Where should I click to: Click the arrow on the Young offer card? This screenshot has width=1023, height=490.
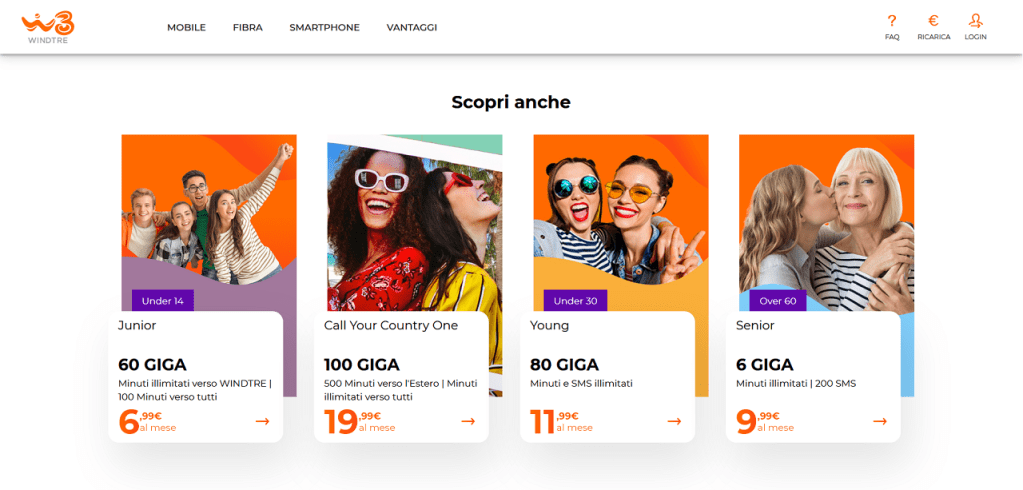point(674,421)
